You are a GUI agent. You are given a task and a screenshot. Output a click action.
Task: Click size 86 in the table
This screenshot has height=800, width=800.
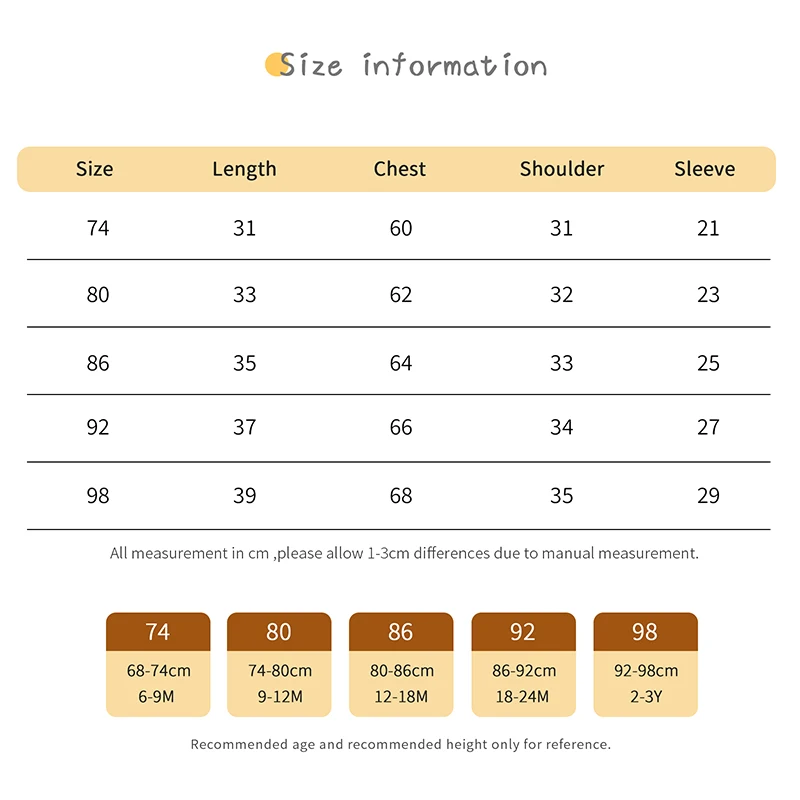(98, 363)
